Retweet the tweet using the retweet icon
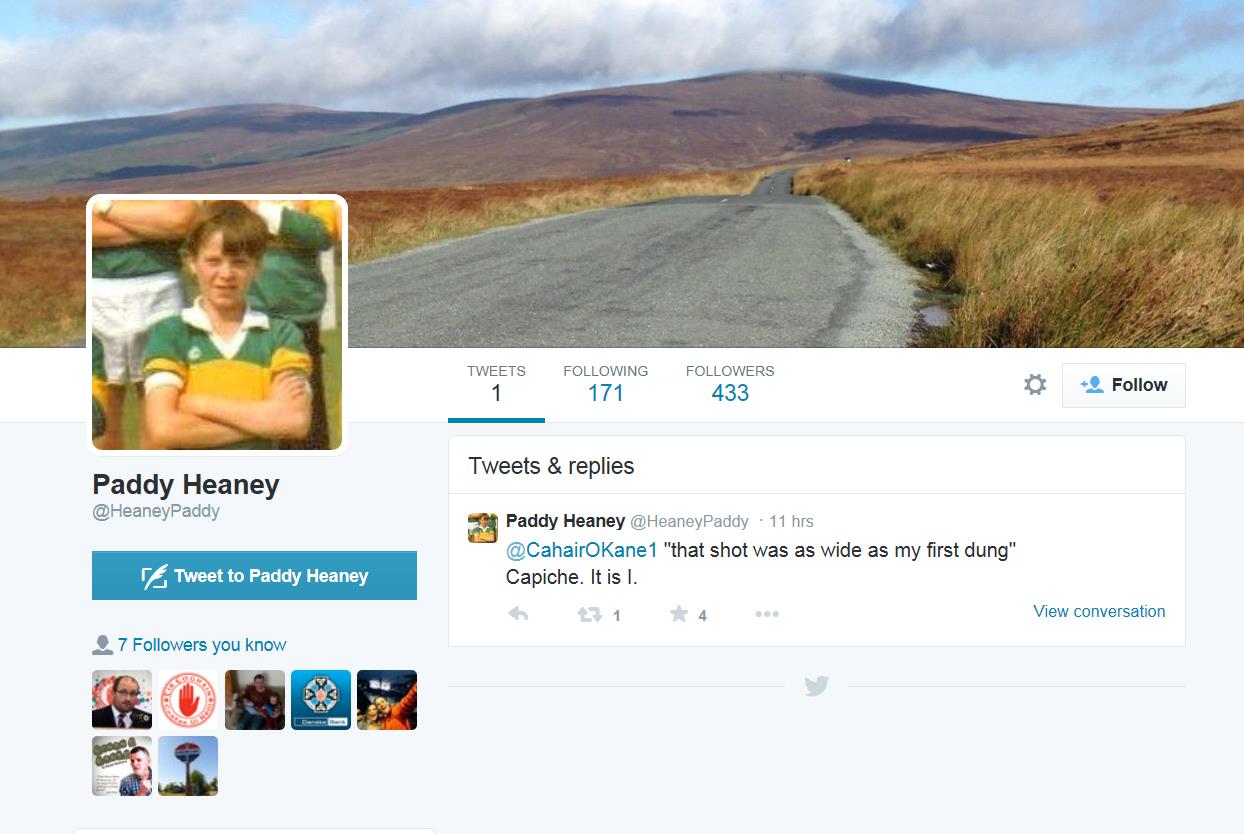Viewport: 1244px width, 834px height. tap(590, 614)
